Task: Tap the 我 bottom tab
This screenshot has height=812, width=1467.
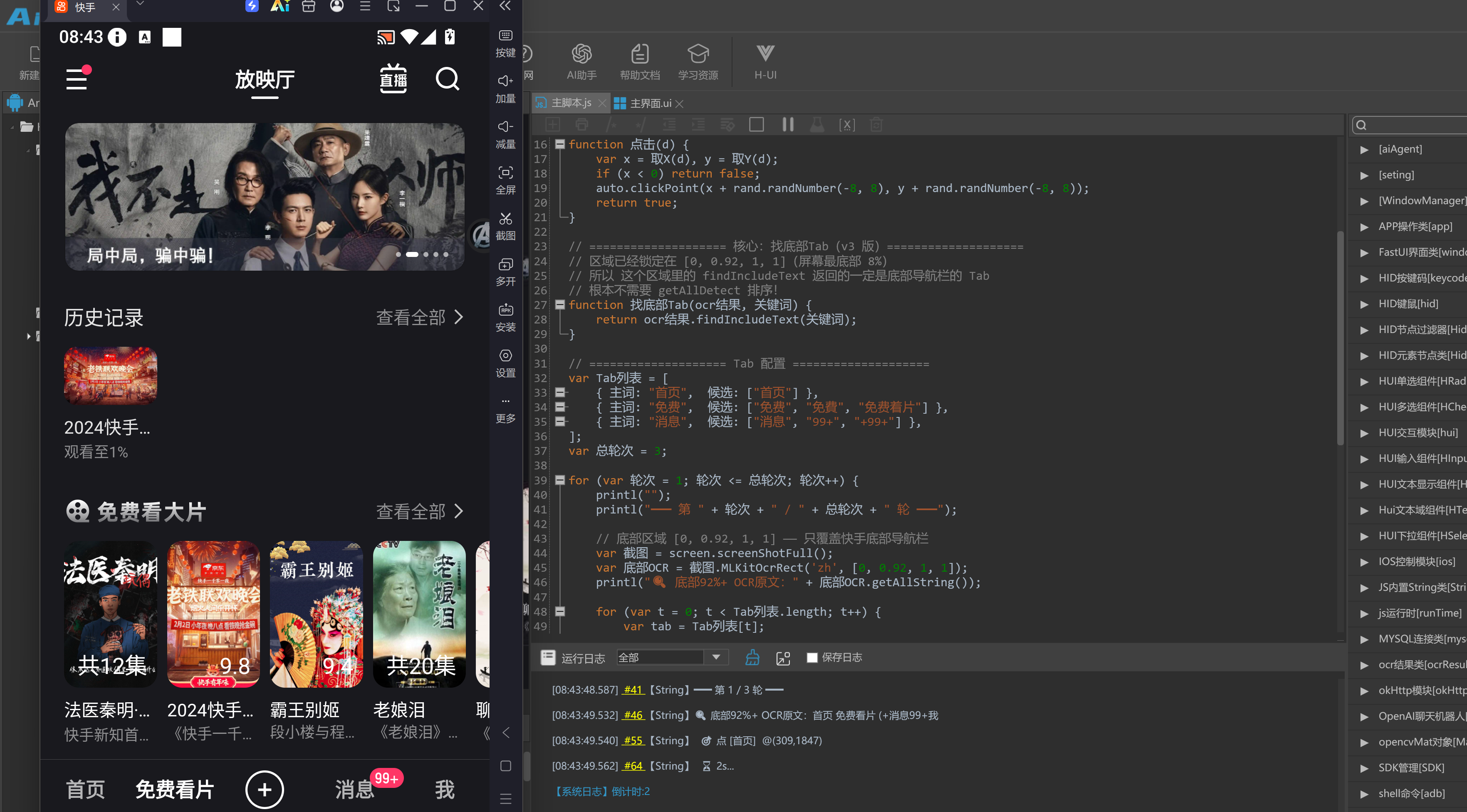Action: pos(444,789)
